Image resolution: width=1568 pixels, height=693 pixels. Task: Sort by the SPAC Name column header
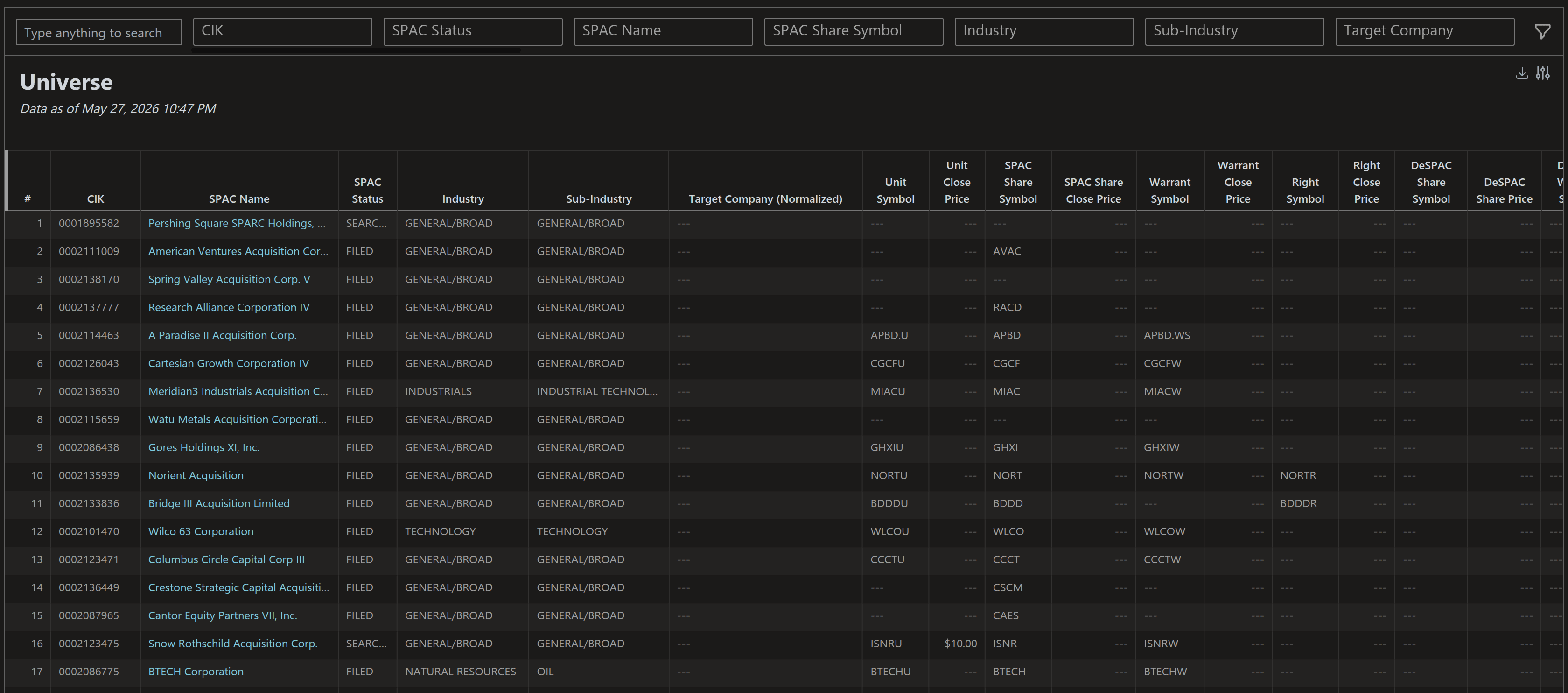239,198
